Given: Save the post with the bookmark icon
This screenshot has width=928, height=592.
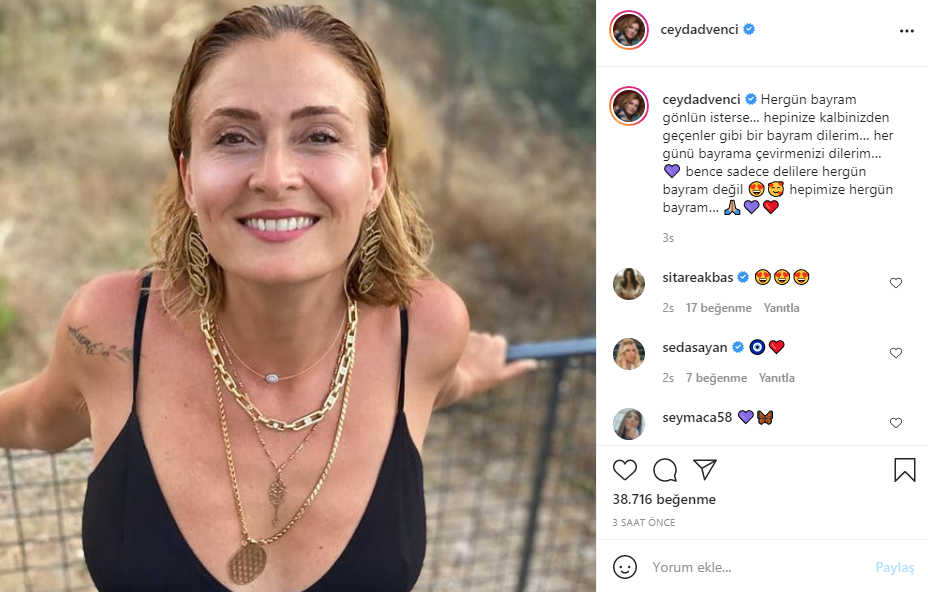Looking at the screenshot, I should [904, 470].
